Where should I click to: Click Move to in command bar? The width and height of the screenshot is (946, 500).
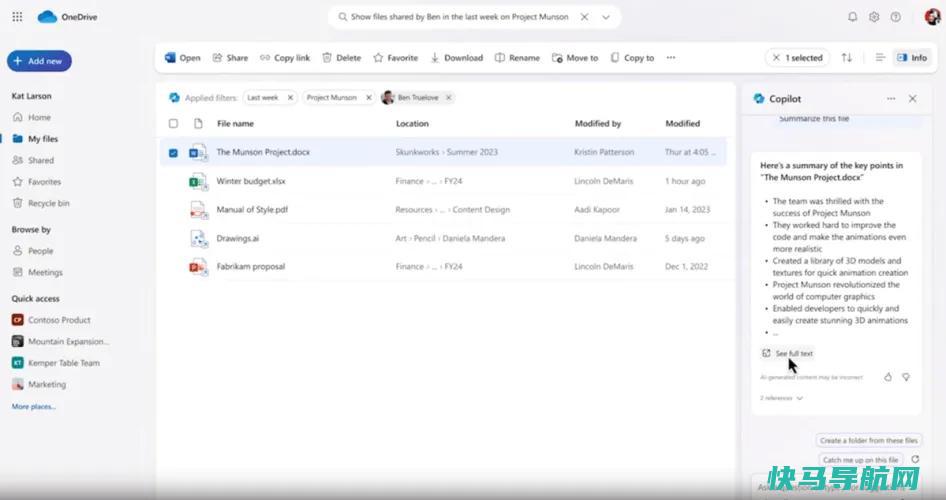[575, 58]
